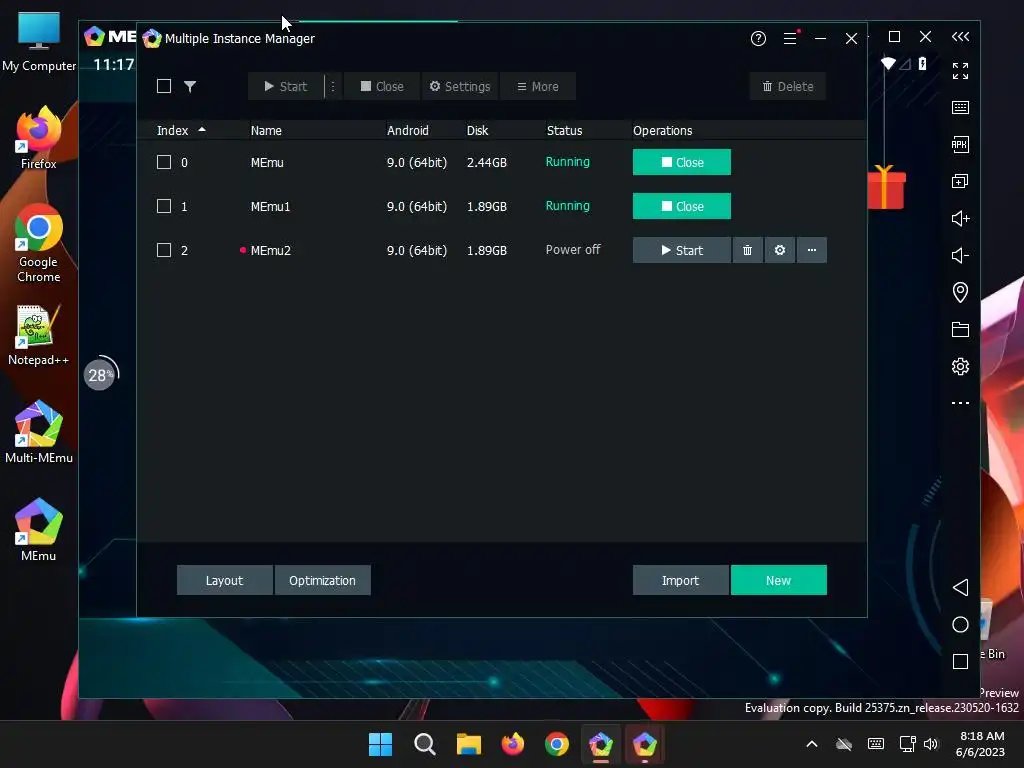Close the running MEmu instance
This screenshot has height=768, width=1024.
tap(682, 162)
